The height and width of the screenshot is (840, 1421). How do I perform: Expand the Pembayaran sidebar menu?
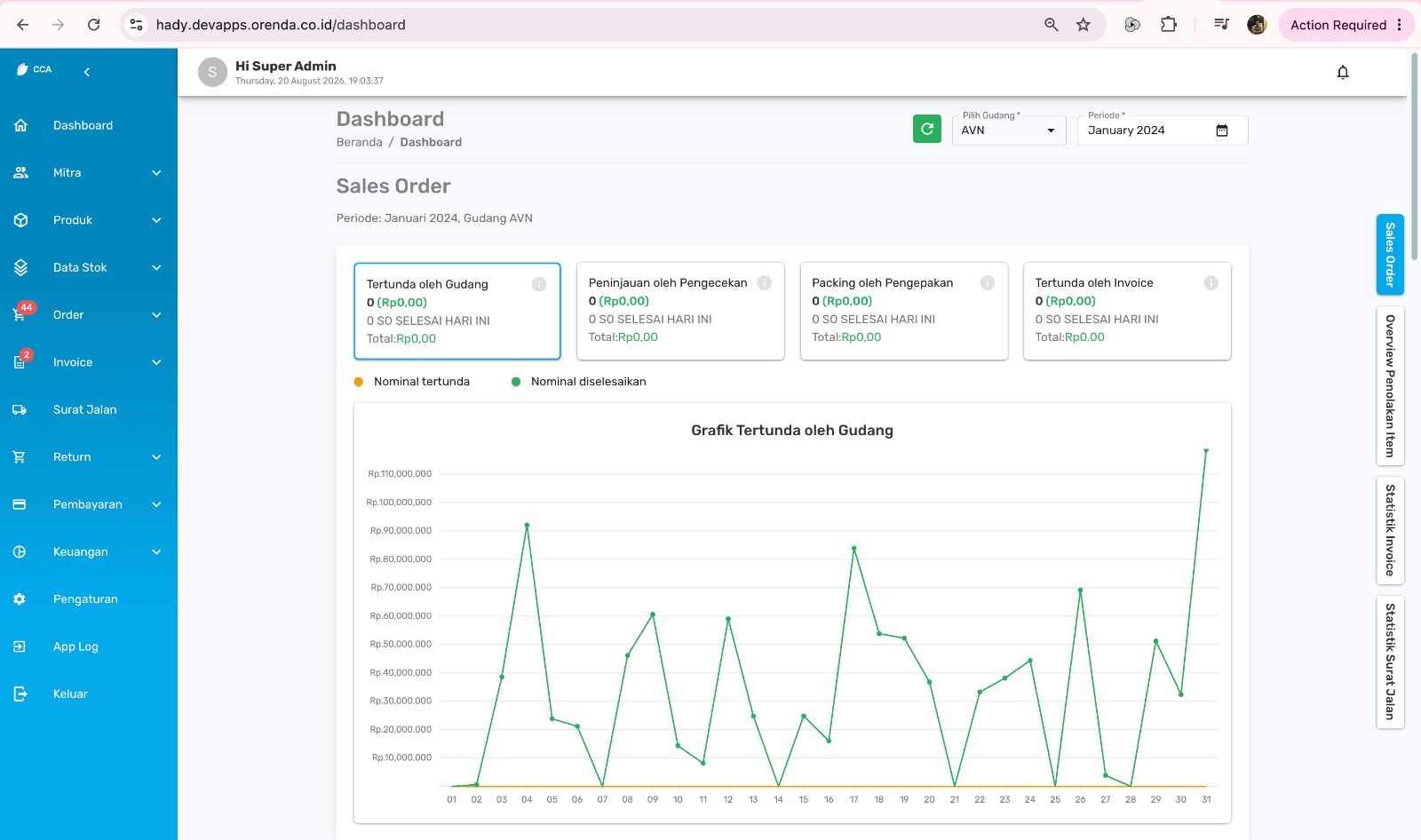(x=89, y=504)
